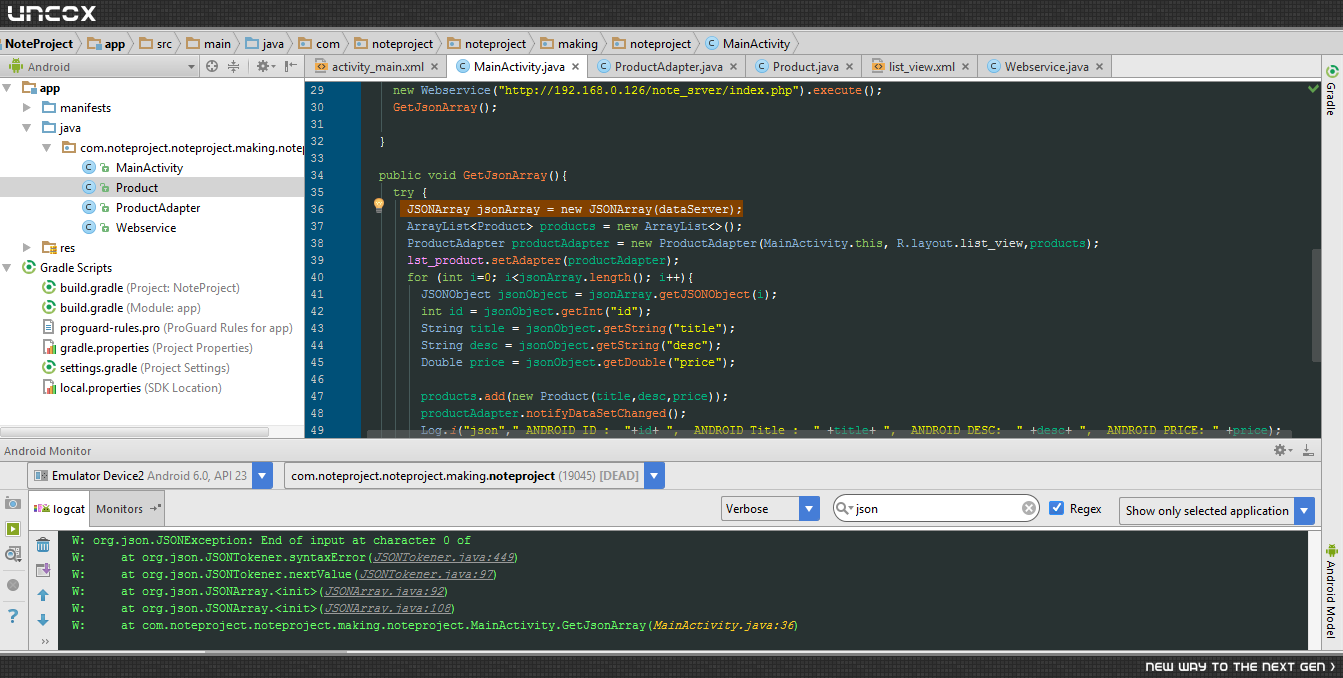Open the layout inspector capture icon
The height and width of the screenshot is (678, 1343).
pos(13,553)
